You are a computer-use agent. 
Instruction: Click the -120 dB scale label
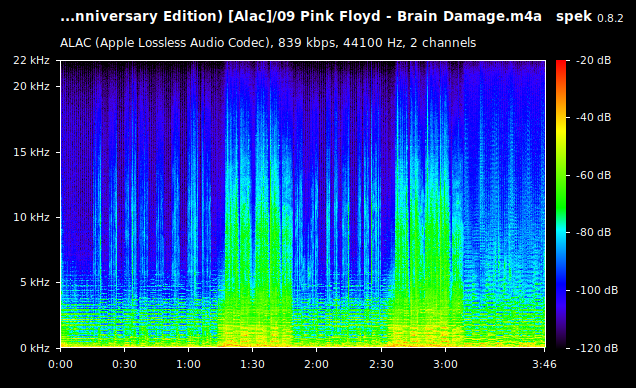coord(597,348)
